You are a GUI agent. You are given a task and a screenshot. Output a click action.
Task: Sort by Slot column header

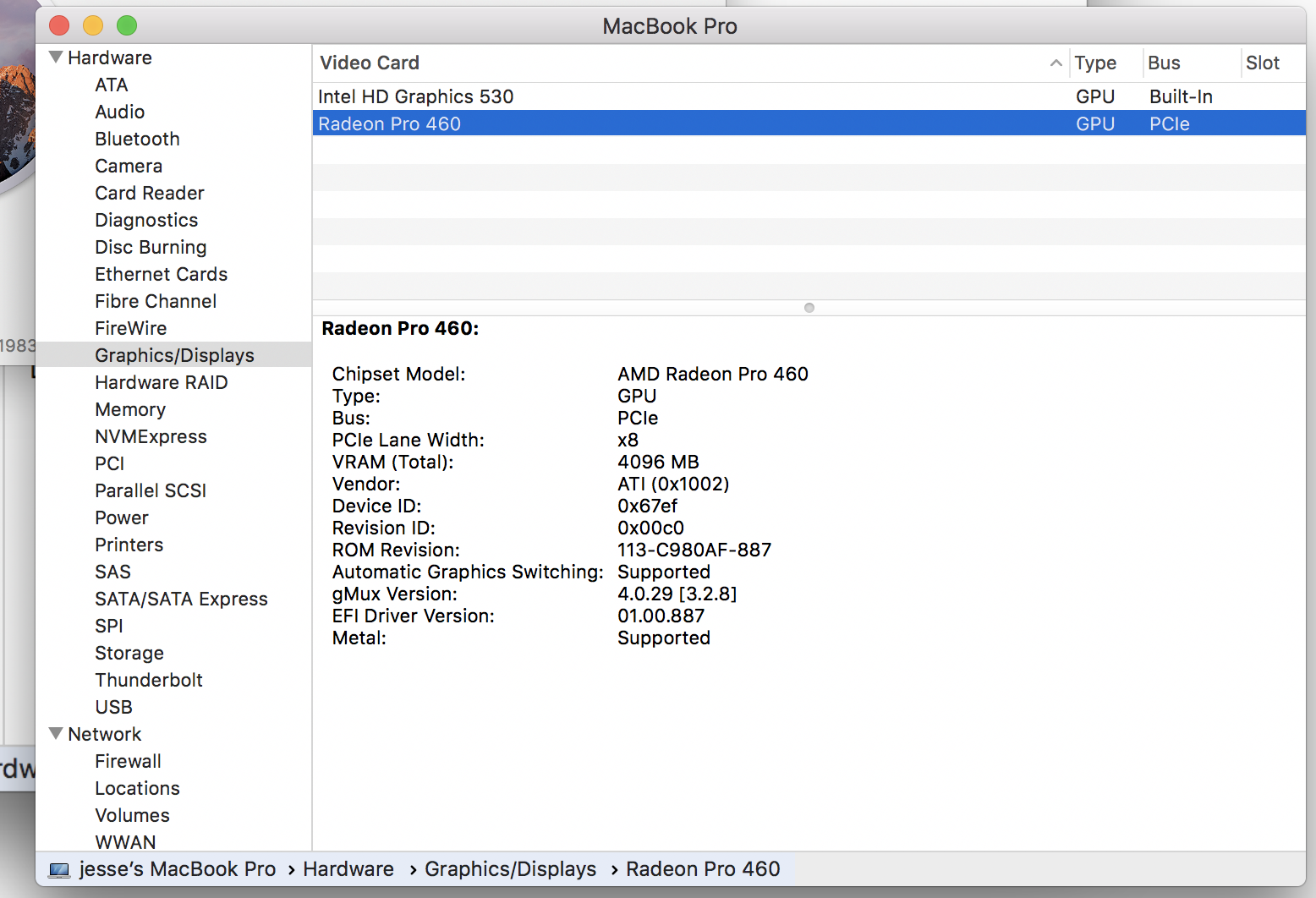point(1263,63)
